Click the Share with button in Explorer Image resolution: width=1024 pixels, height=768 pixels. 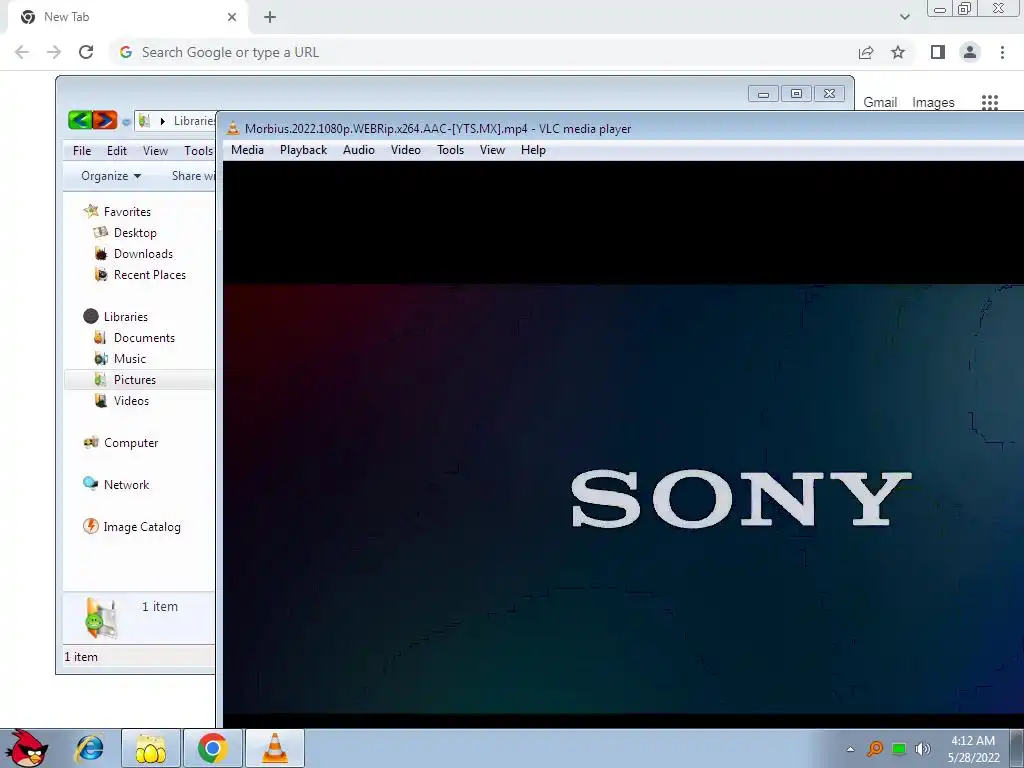click(x=193, y=176)
